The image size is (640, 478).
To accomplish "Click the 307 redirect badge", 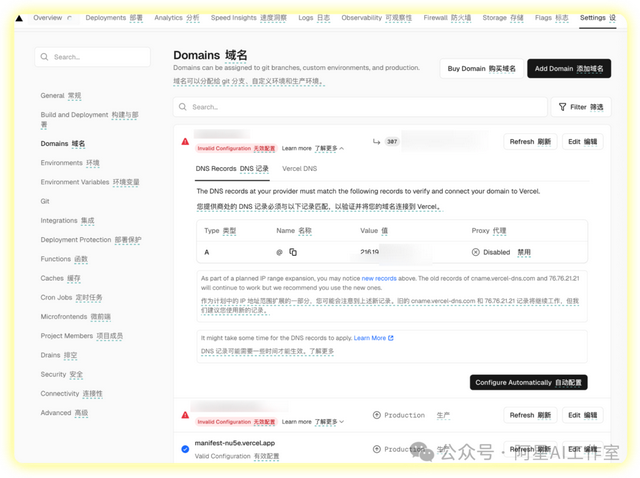I will (x=392, y=142).
